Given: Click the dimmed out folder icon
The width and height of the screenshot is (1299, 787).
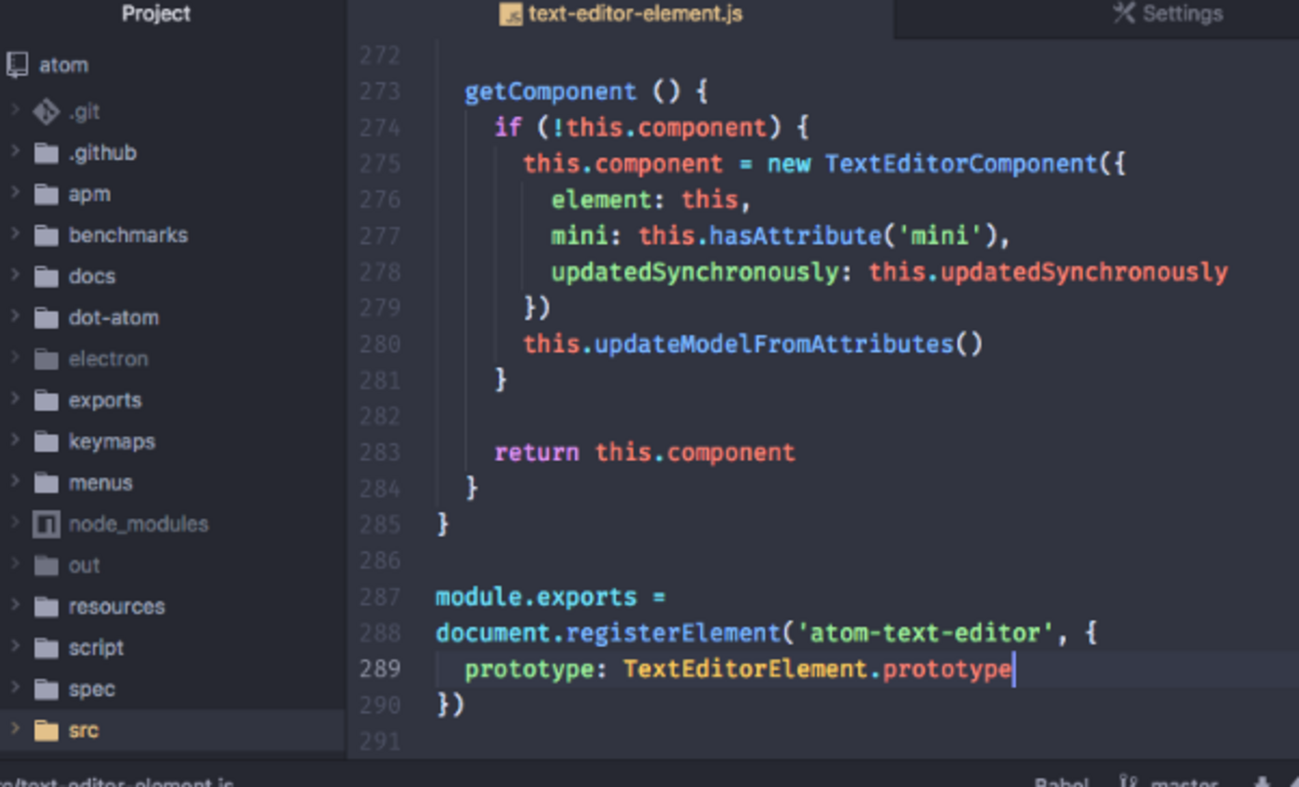Looking at the screenshot, I should point(46,566).
